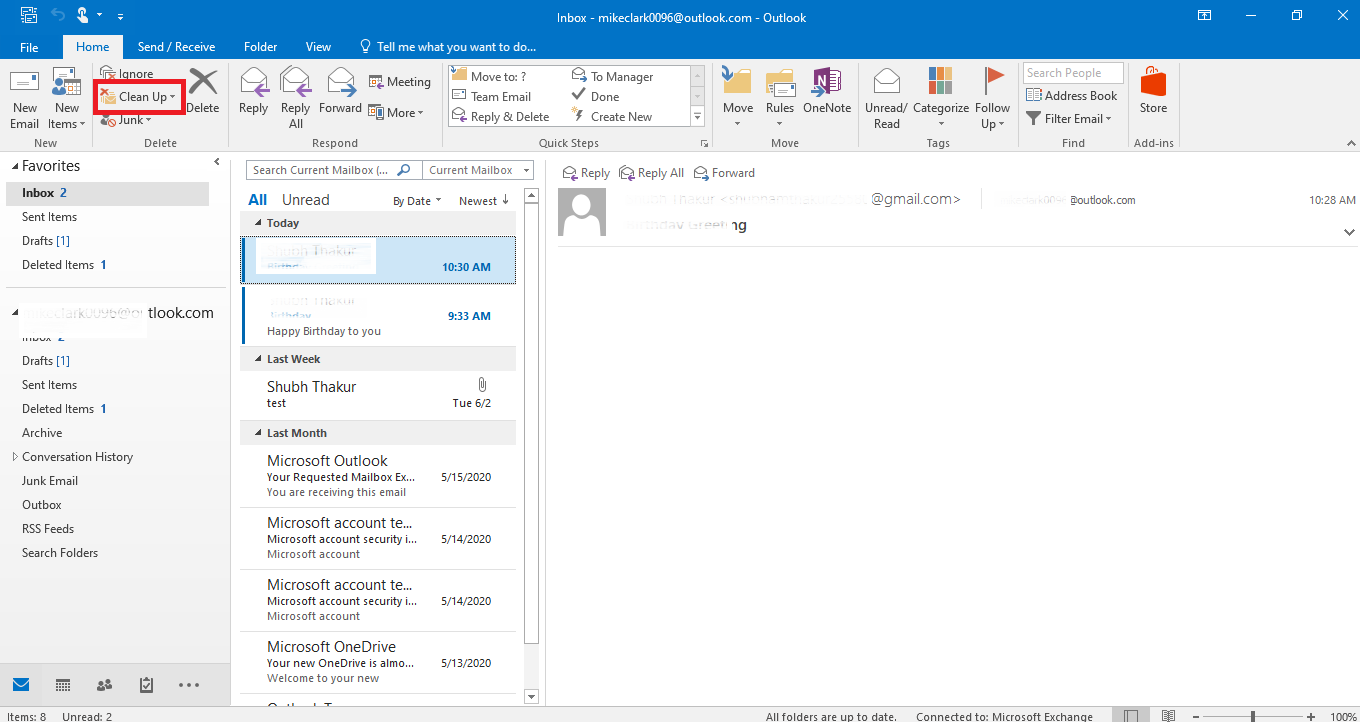Click the New Email icon
The height and width of the screenshot is (722, 1360).
(x=24, y=99)
